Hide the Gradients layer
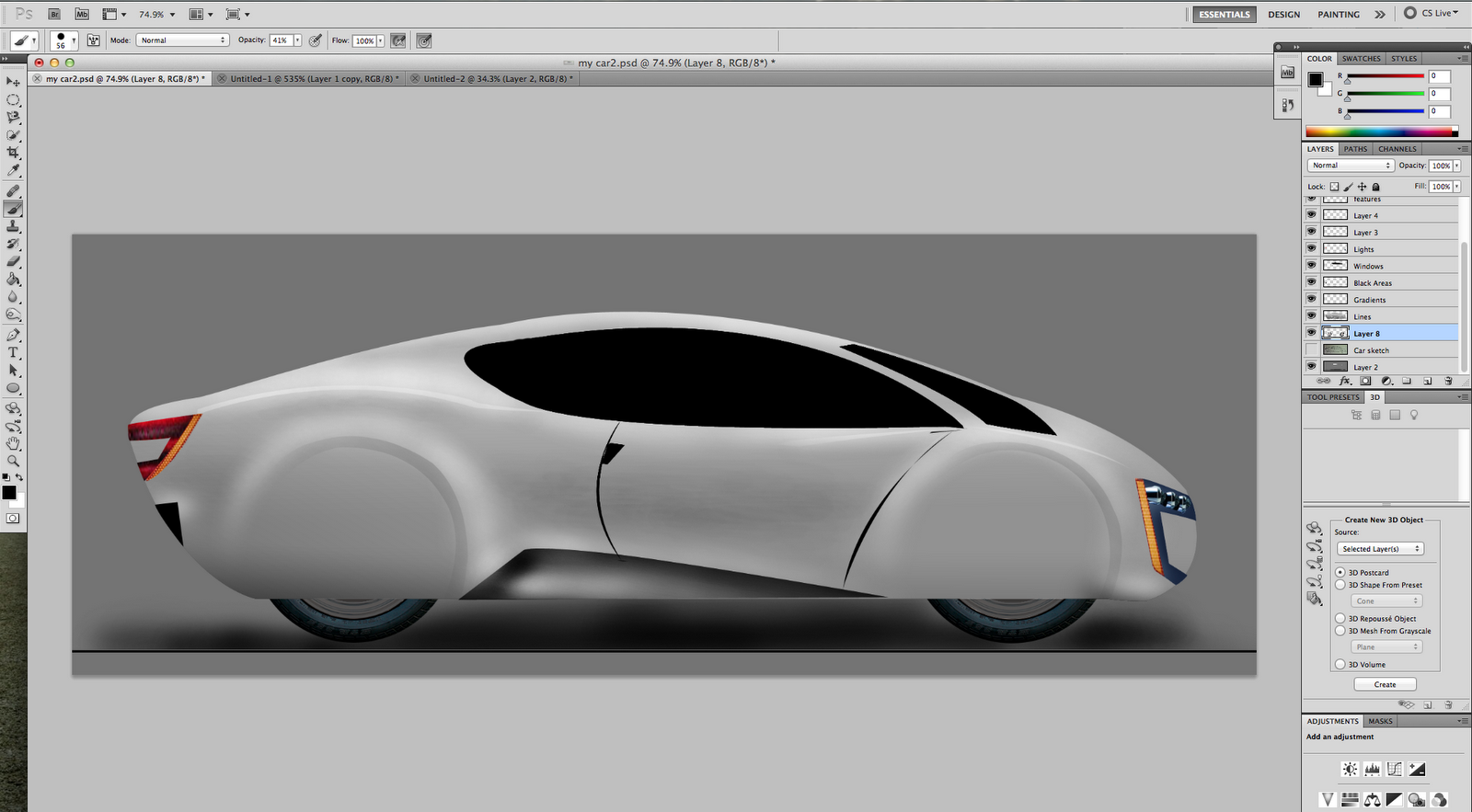Screen dimensions: 1472x812 1312,299
